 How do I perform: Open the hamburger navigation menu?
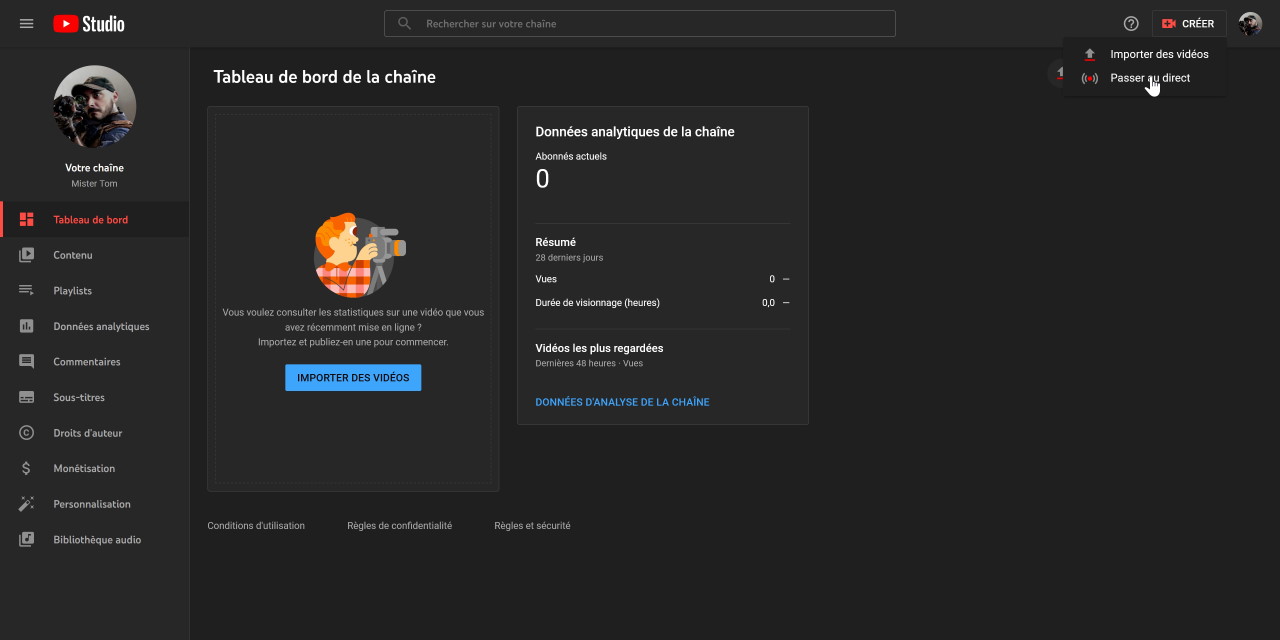[27, 24]
